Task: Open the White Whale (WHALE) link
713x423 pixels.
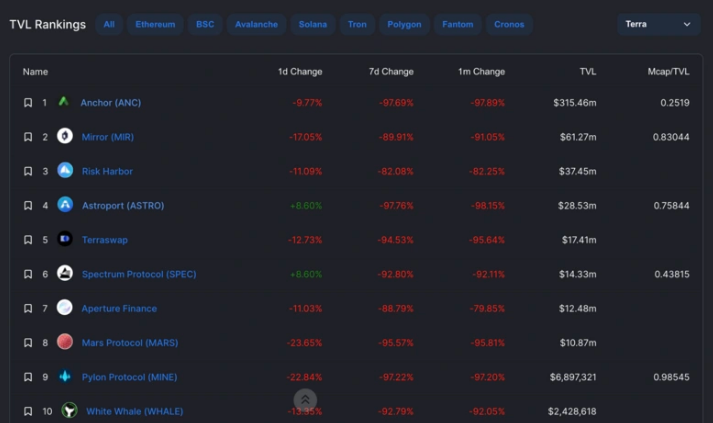Action: (x=135, y=411)
